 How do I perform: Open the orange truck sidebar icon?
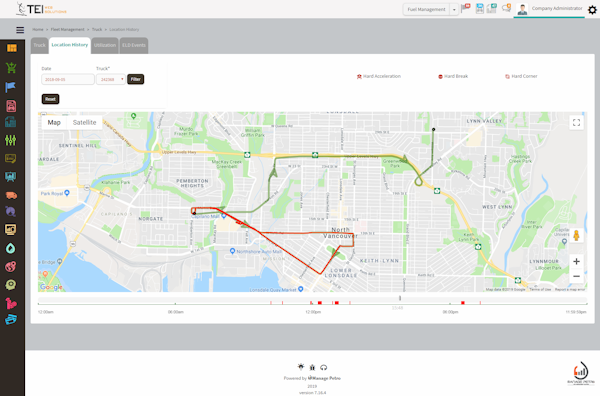point(11,196)
